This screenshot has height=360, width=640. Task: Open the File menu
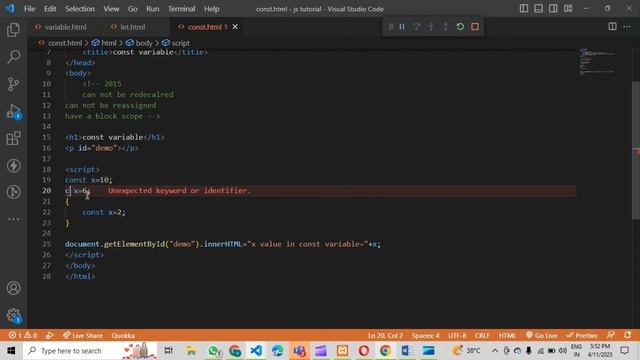pyautogui.click(x=29, y=9)
